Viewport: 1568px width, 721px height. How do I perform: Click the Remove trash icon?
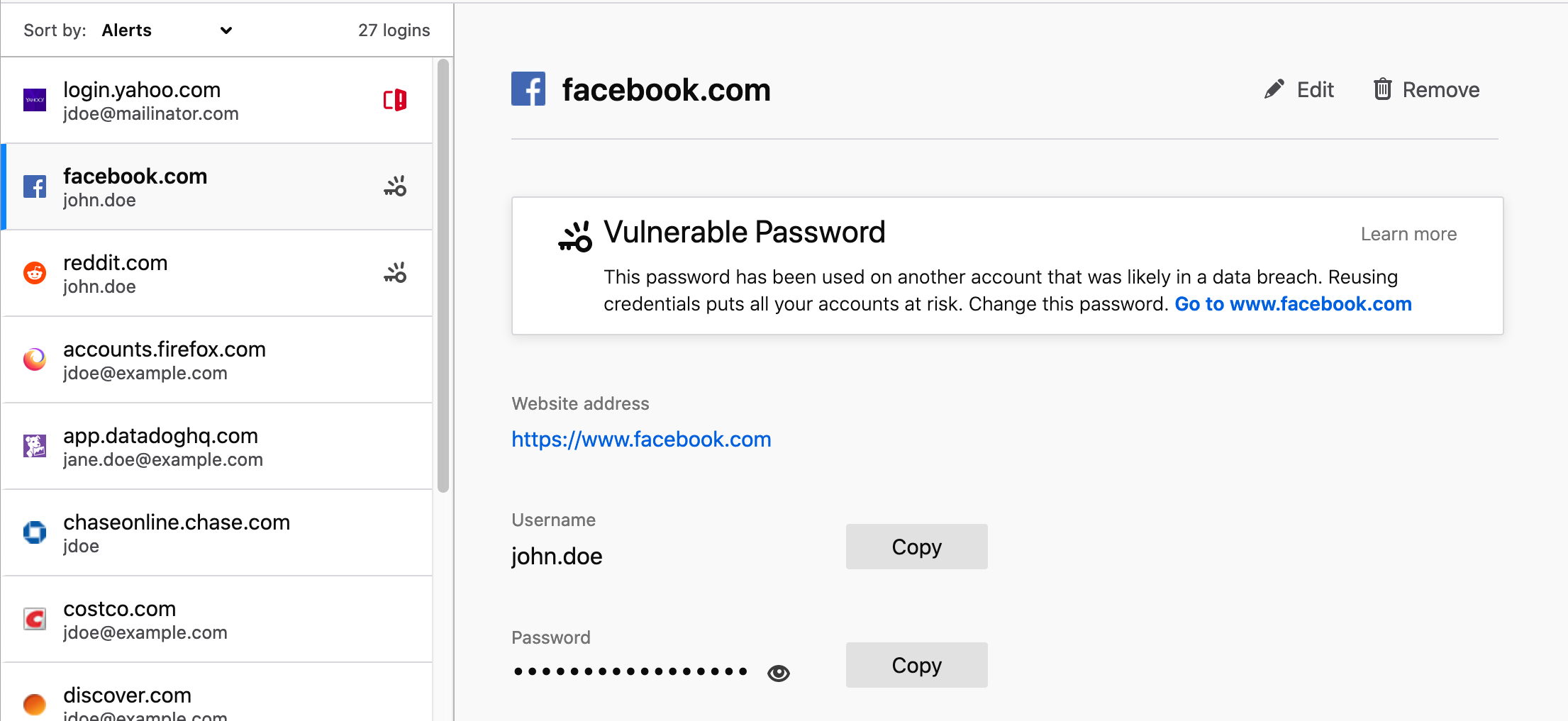coord(1382,89)
